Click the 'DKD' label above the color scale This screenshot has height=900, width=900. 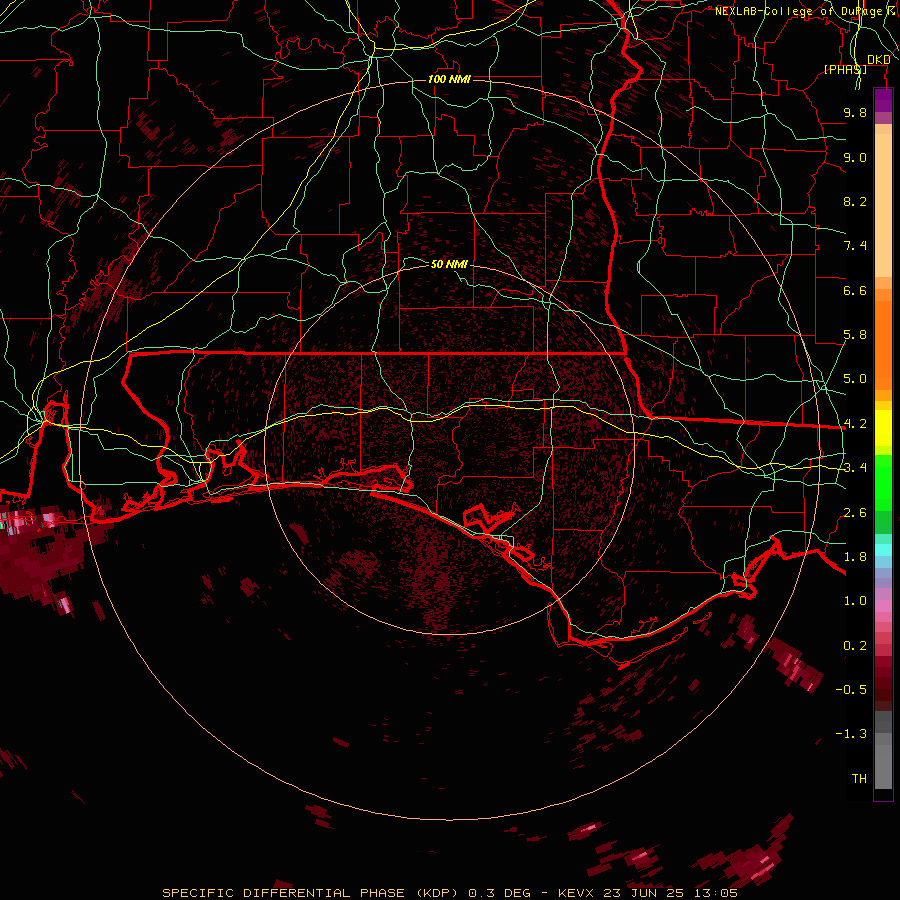(878, 60)
